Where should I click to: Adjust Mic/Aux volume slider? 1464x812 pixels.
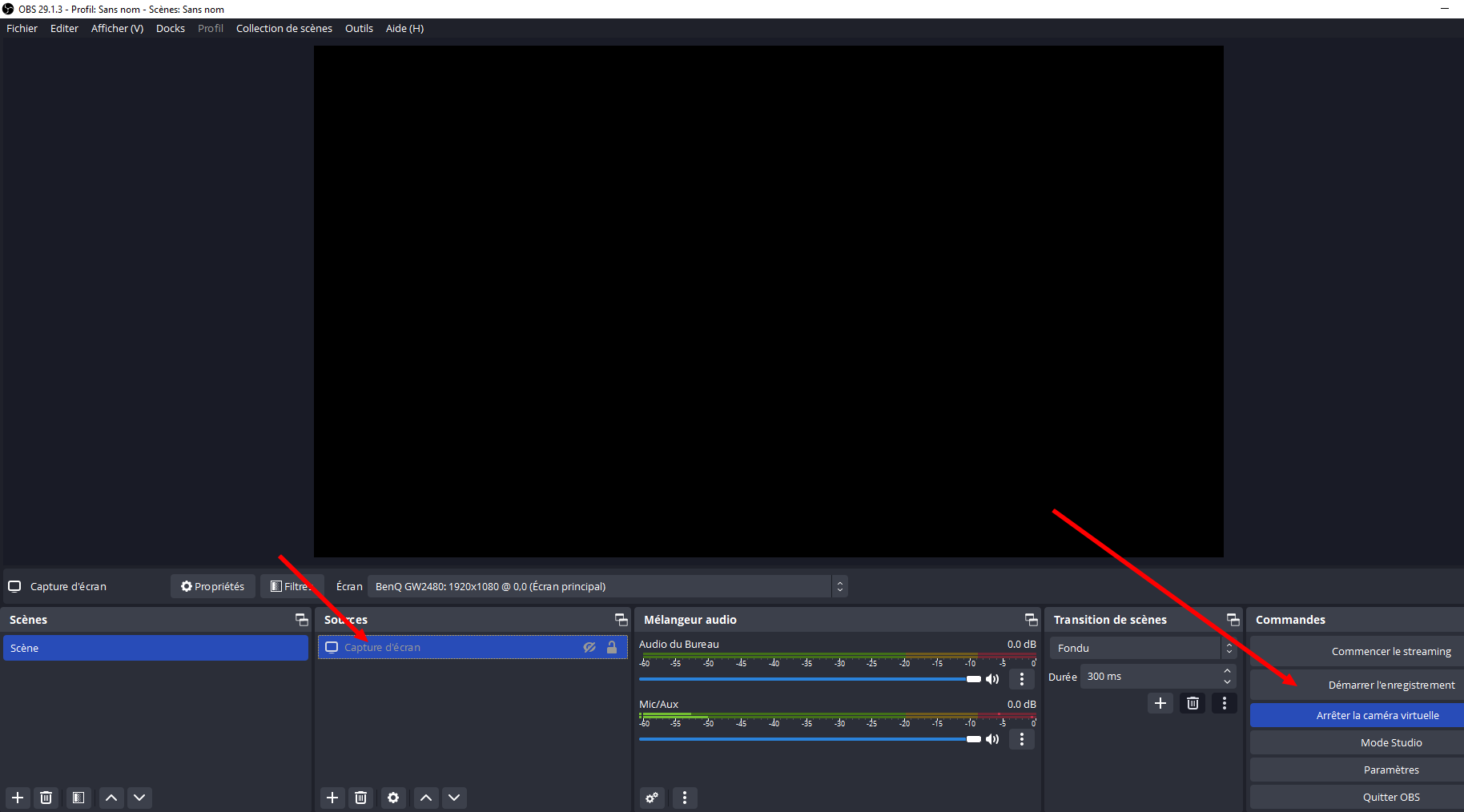(x=810, y=739)
